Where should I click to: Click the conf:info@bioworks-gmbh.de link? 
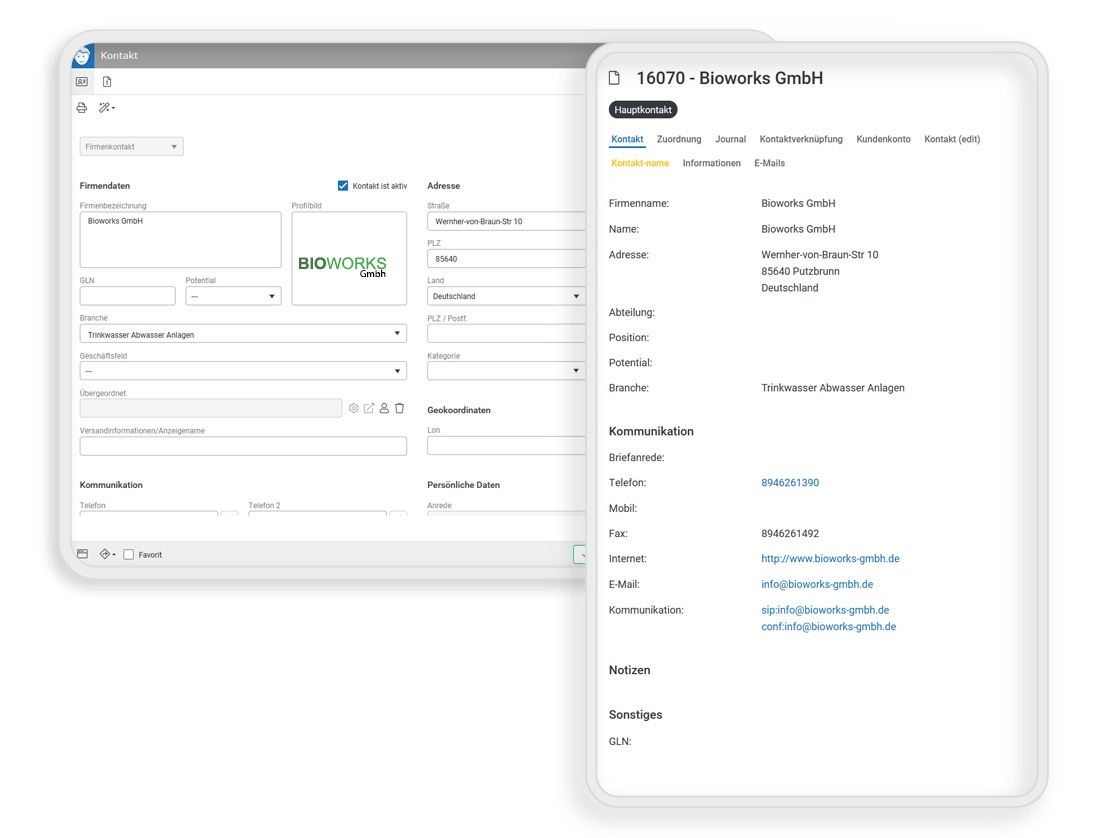point(828,627)
